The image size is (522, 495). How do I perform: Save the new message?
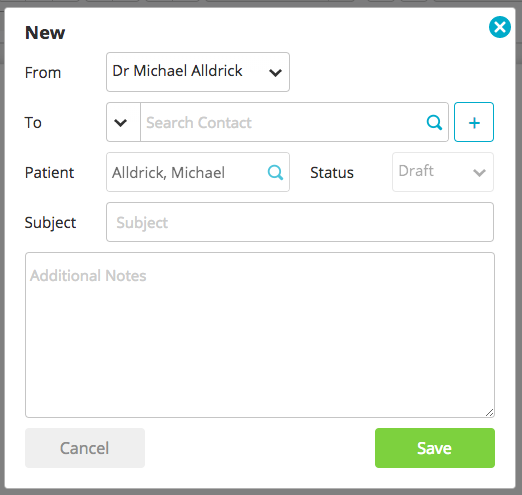click(x=435, y=448)
